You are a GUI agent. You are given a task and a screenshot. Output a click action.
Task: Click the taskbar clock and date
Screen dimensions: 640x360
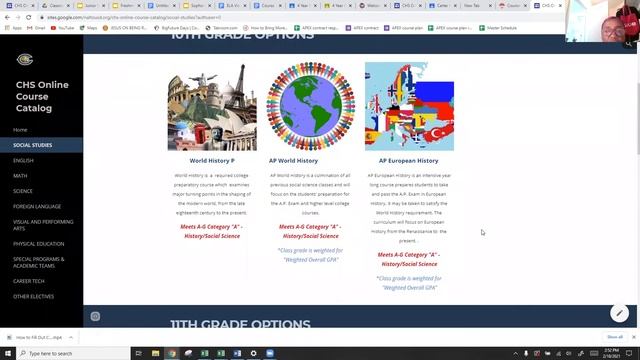611,353
